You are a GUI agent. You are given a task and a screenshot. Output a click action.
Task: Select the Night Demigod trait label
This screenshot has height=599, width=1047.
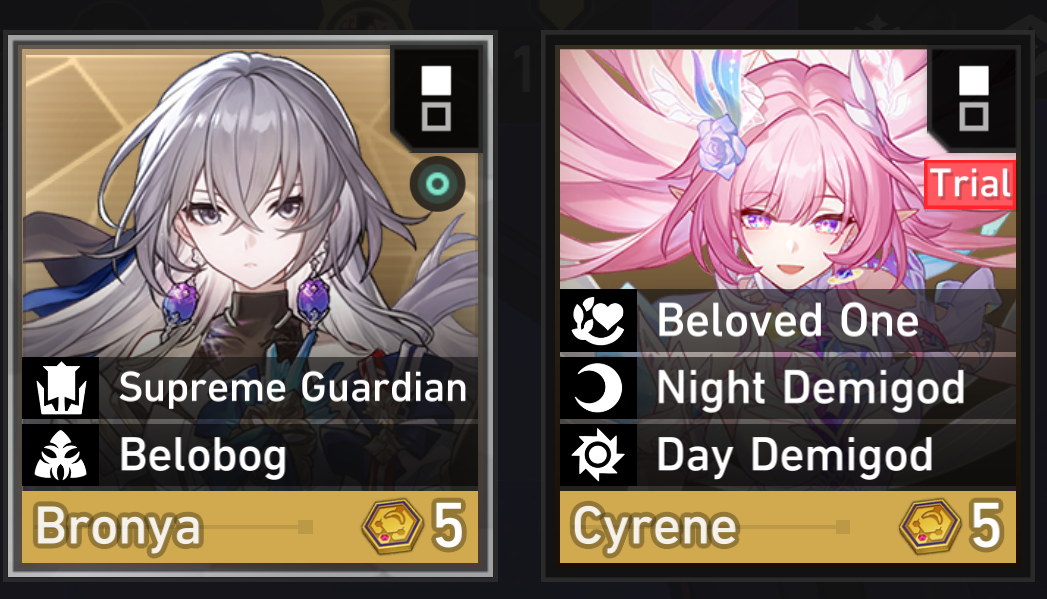click(811, 388)
